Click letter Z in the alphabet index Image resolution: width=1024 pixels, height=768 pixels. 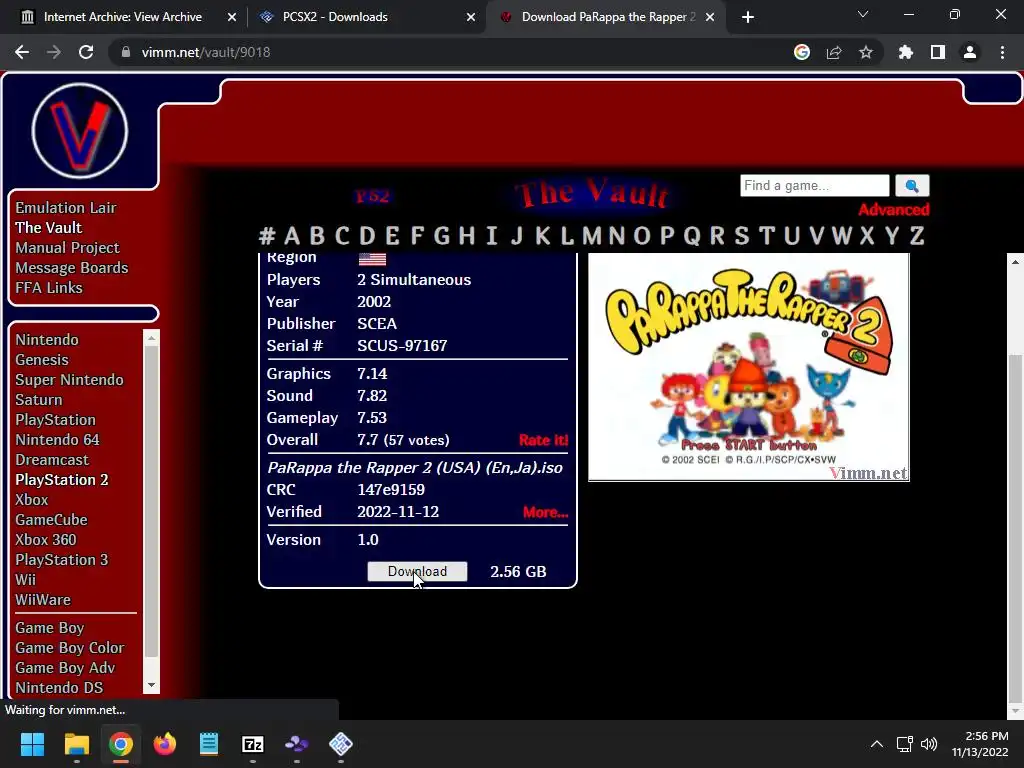coord(917,236)
